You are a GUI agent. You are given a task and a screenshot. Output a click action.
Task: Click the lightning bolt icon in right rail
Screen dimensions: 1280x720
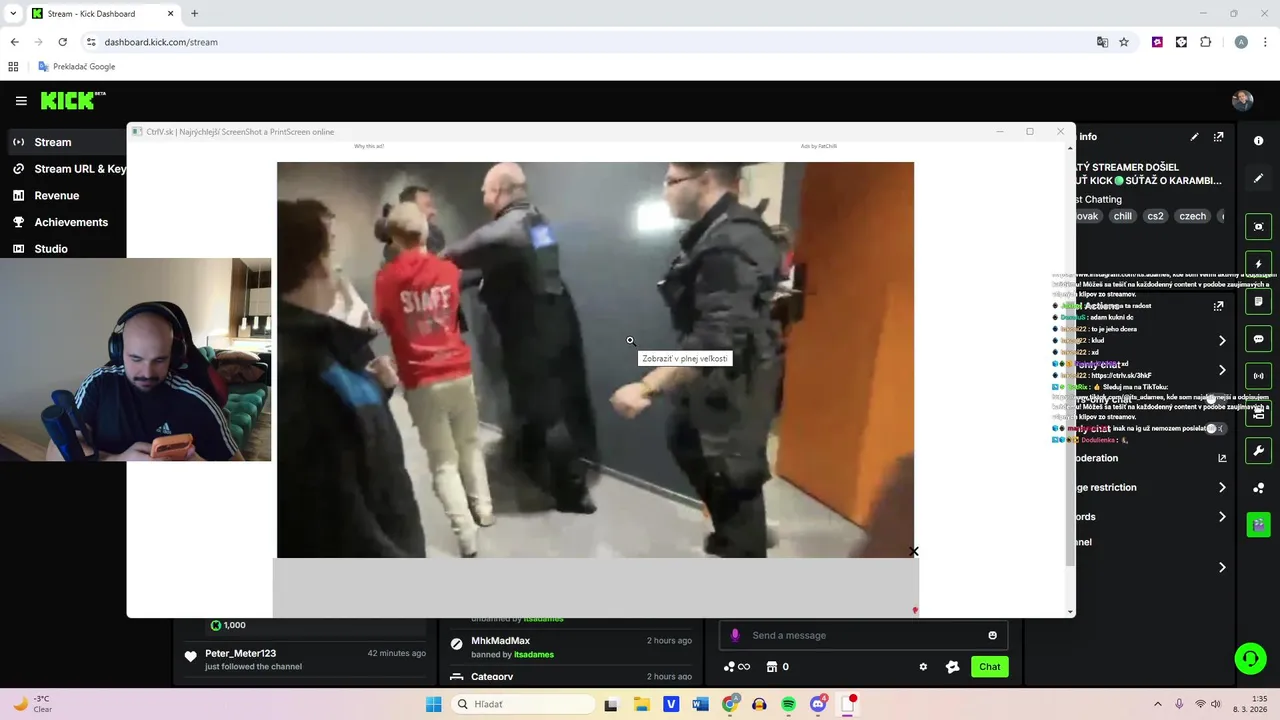pos(1258,264)
